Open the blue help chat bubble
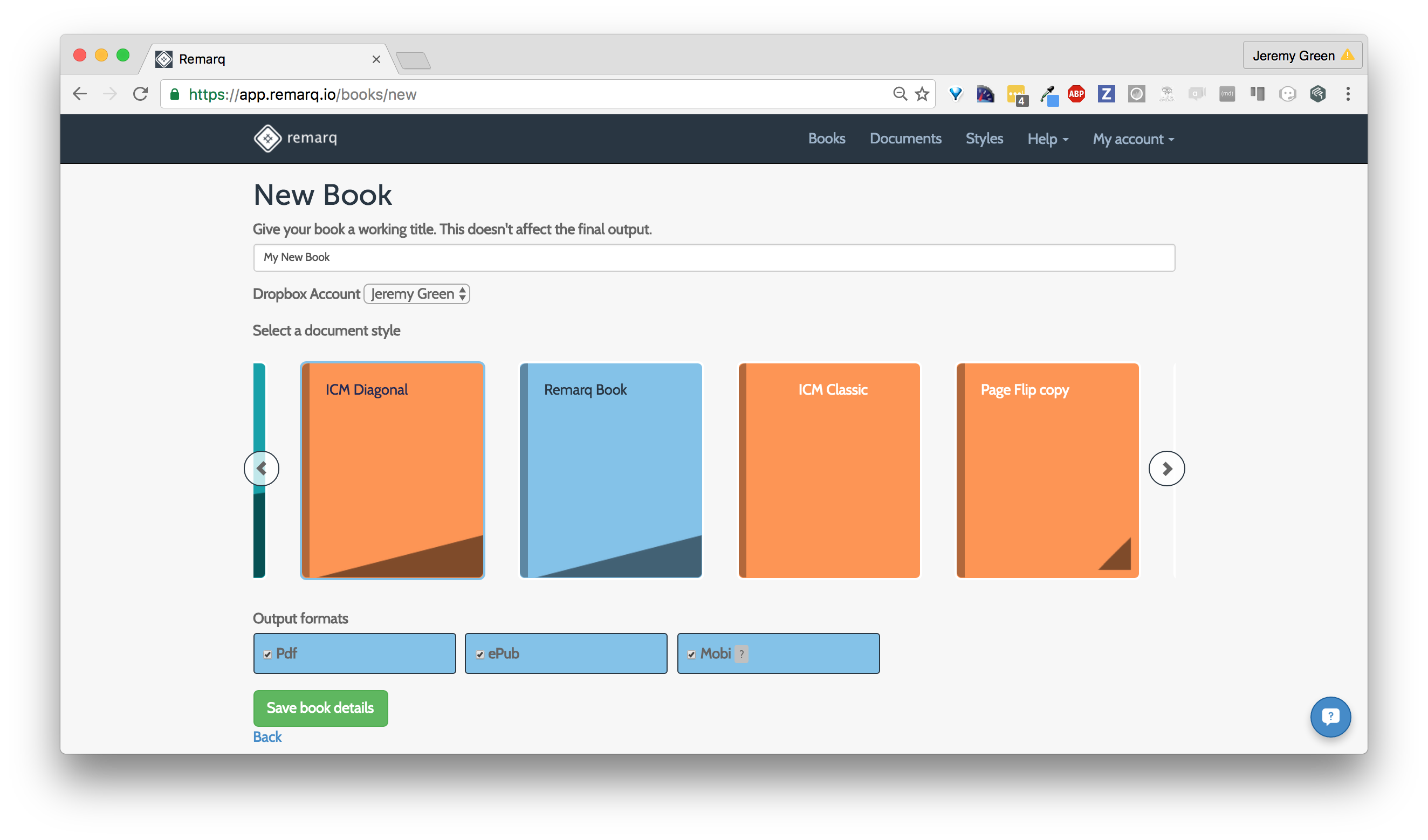Screen dimensions: 1428x840 tap(1330, 717)
